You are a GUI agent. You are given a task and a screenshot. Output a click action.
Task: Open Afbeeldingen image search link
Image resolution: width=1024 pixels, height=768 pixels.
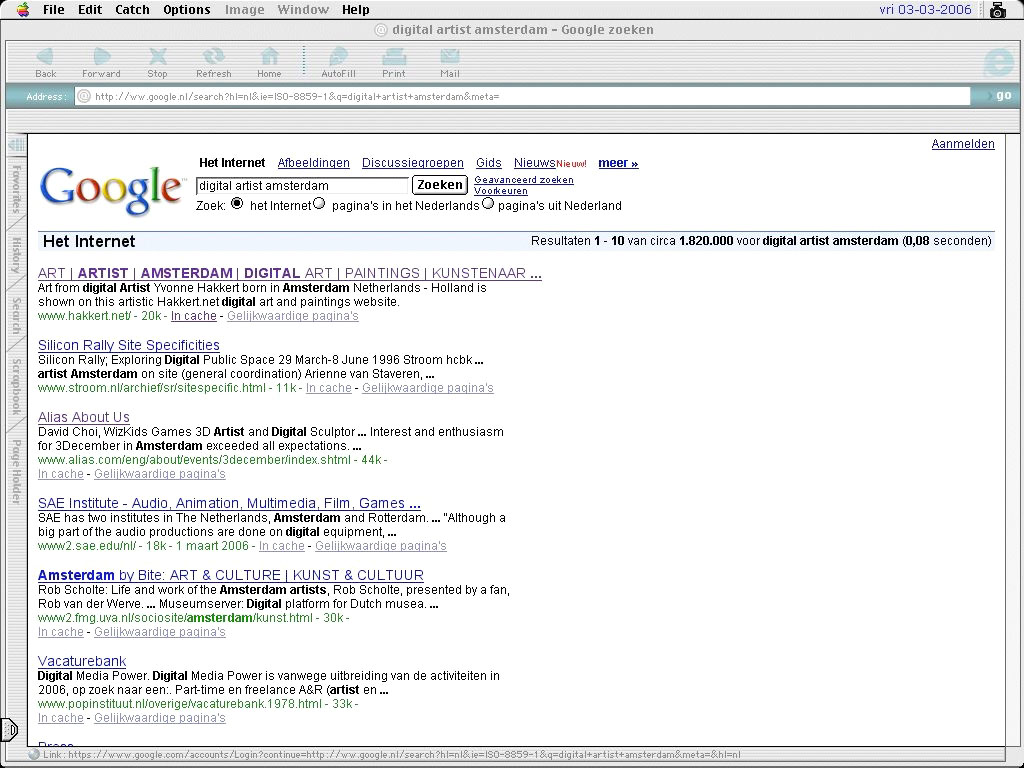[x=313, y=163]
